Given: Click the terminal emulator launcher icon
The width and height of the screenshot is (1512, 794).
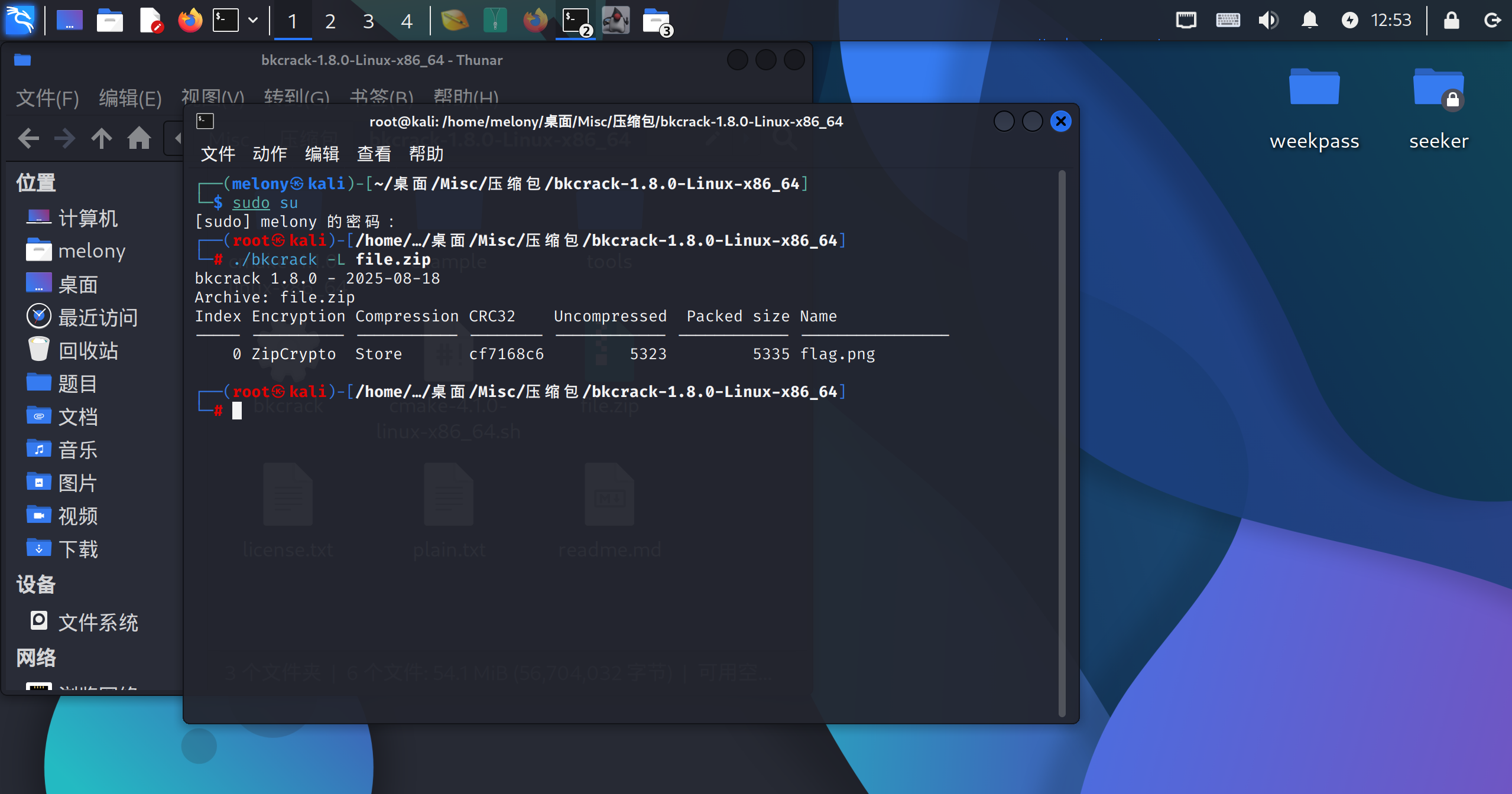Looking at the screenshot, I should tap(226, 21).
